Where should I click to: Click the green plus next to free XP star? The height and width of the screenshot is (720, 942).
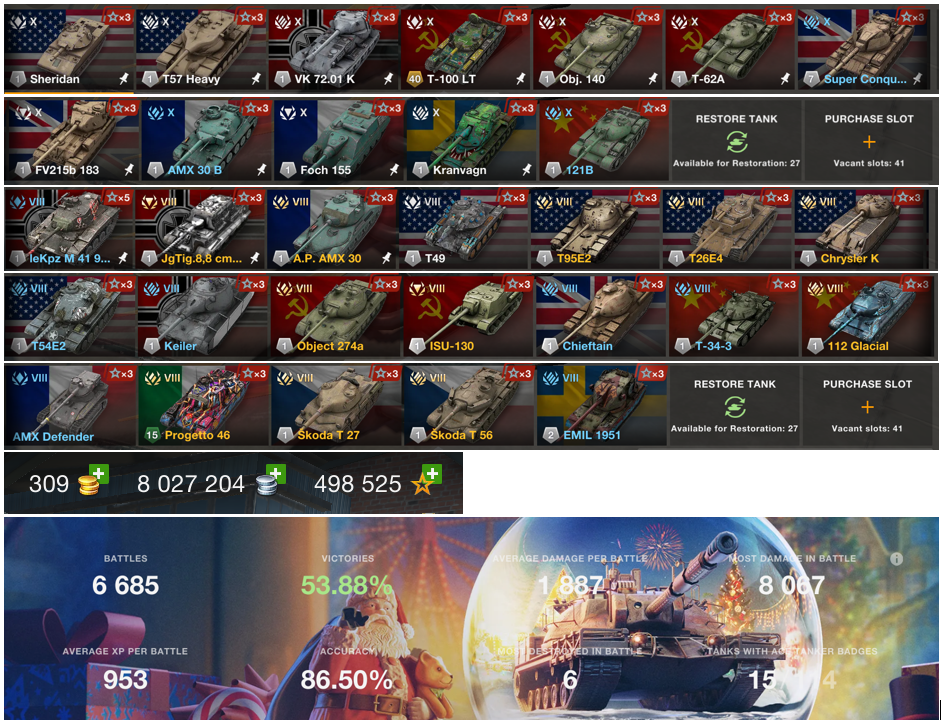click(432, 474)
